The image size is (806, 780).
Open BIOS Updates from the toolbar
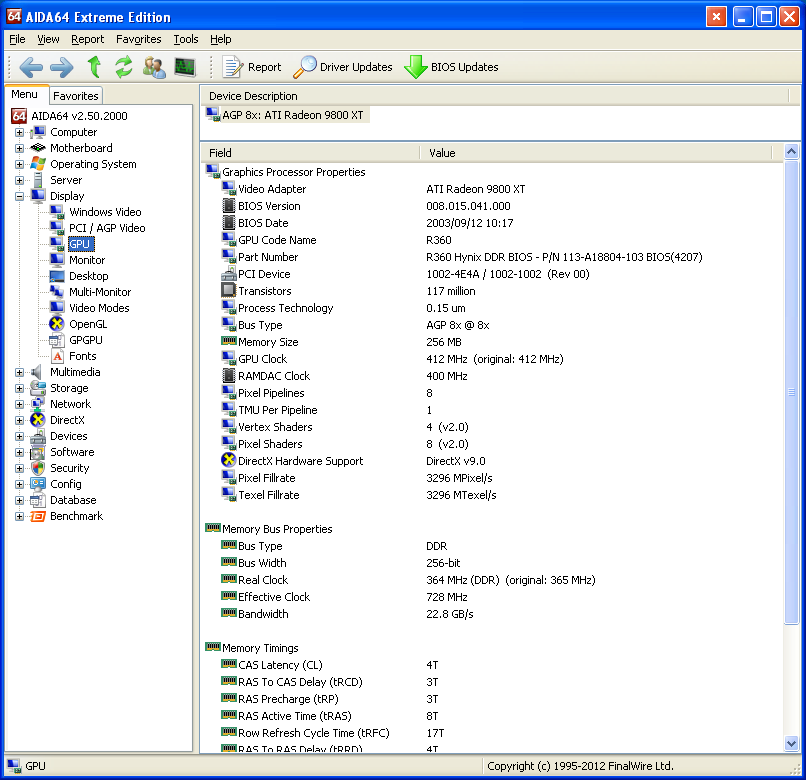(x=451, y=67)
